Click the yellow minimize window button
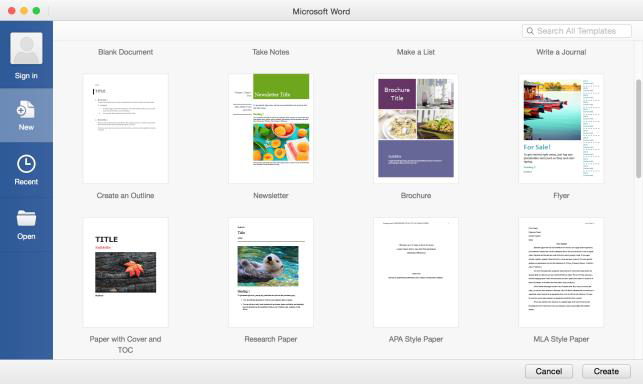Screen dimensions: 643x384 tap(24, 11)
